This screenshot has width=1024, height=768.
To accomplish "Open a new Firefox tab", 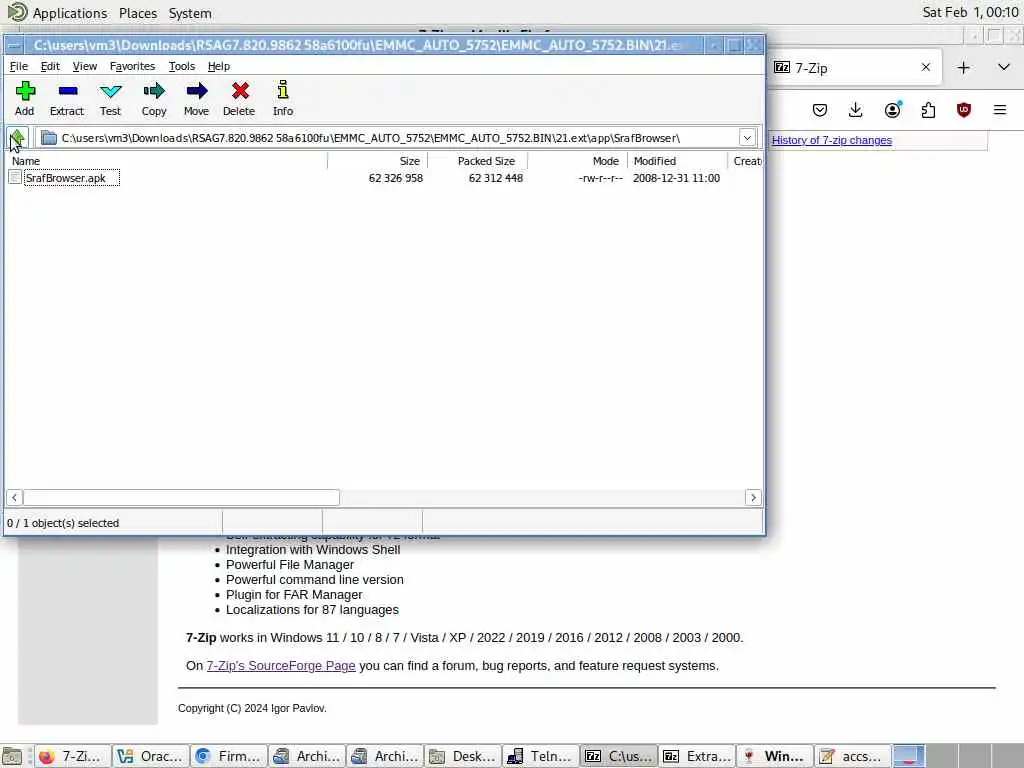I will point(963,67).
